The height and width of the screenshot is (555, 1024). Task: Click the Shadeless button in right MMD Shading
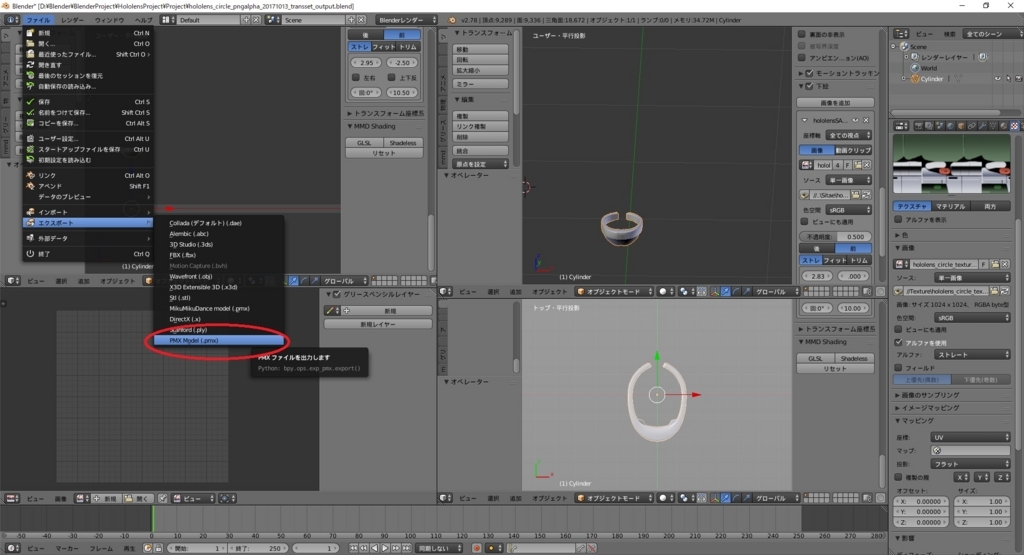(854, 358)
